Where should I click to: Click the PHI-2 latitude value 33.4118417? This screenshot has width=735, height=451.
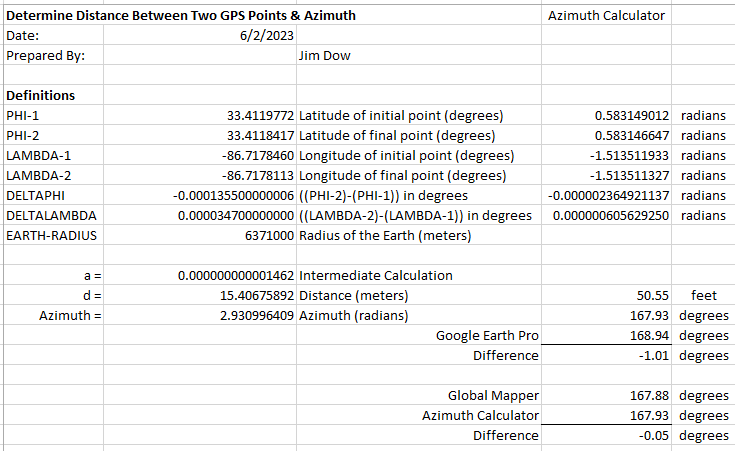pos(258,136)
